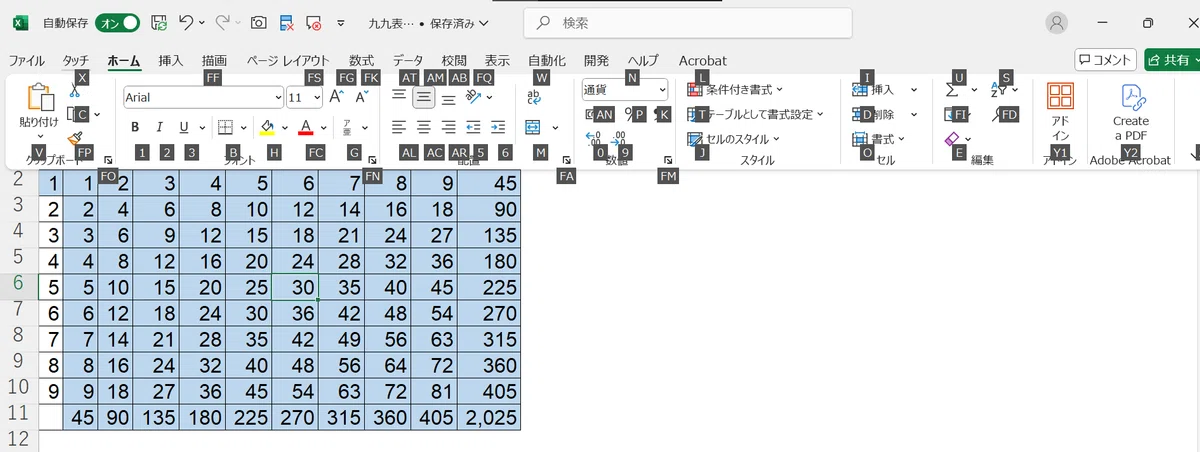Open the Arial font name dropdown

pyautogui.click(x=277, y=97)
